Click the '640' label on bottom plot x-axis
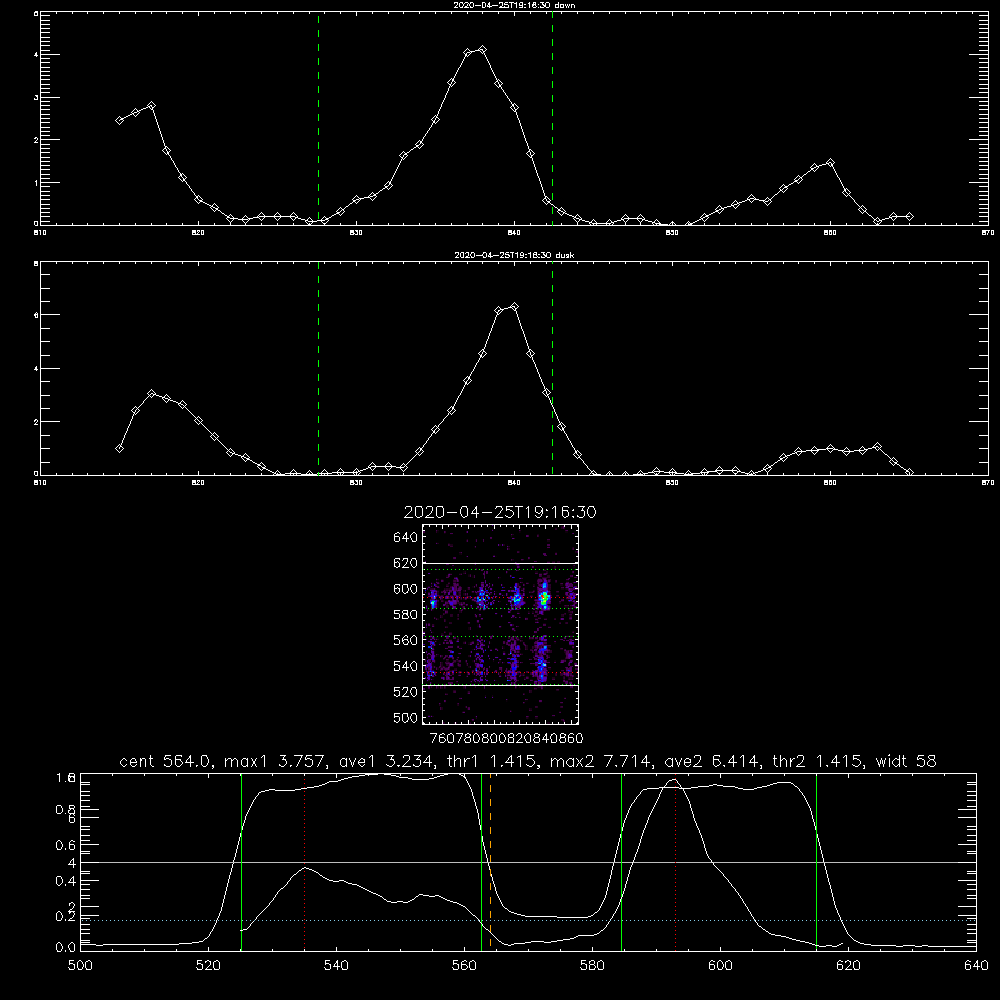Screen dimensions: 1000x1000 pyautogui.click(x=976, y=966)
